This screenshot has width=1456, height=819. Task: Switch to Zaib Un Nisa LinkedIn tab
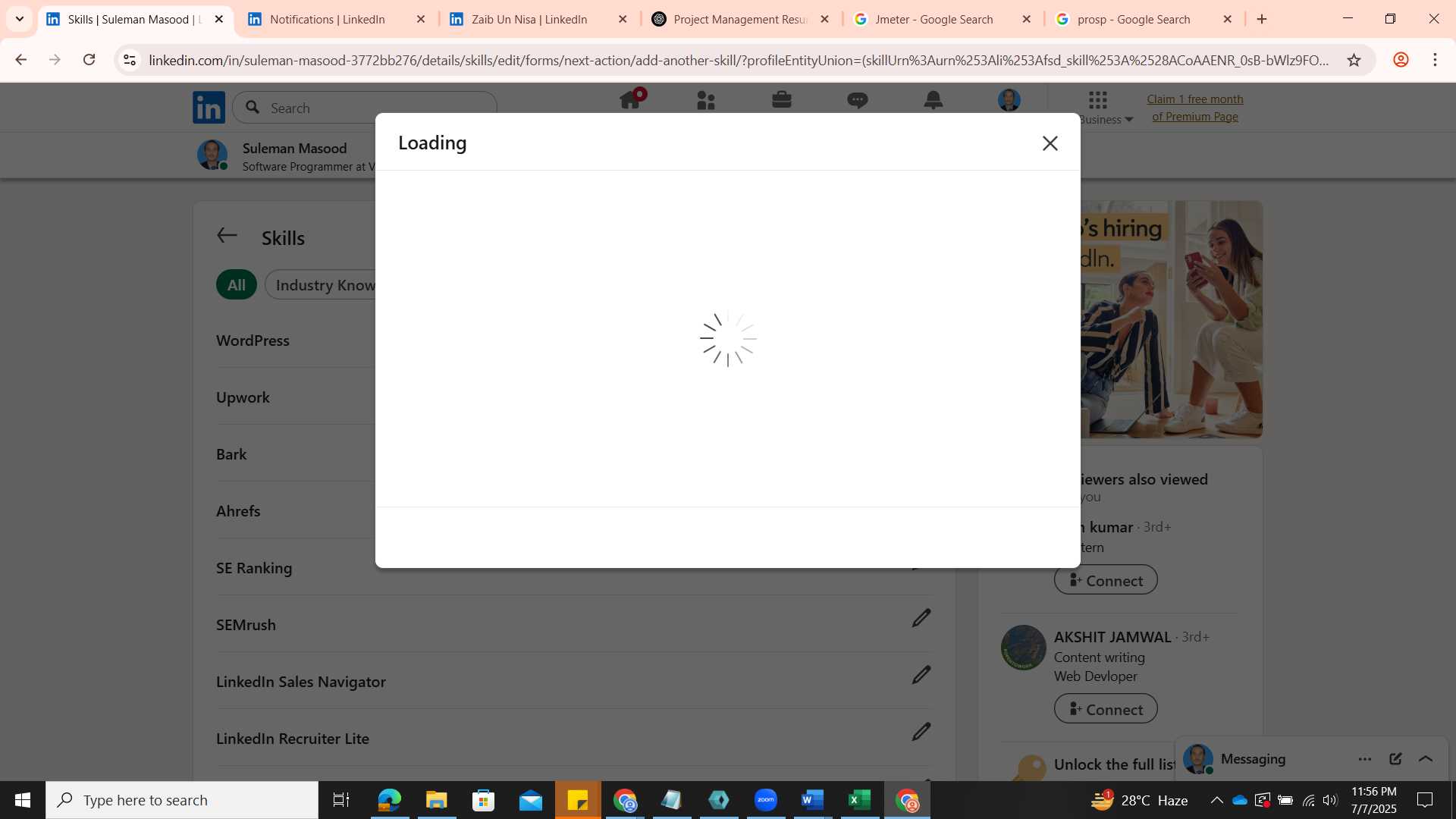tap(539, 19)
